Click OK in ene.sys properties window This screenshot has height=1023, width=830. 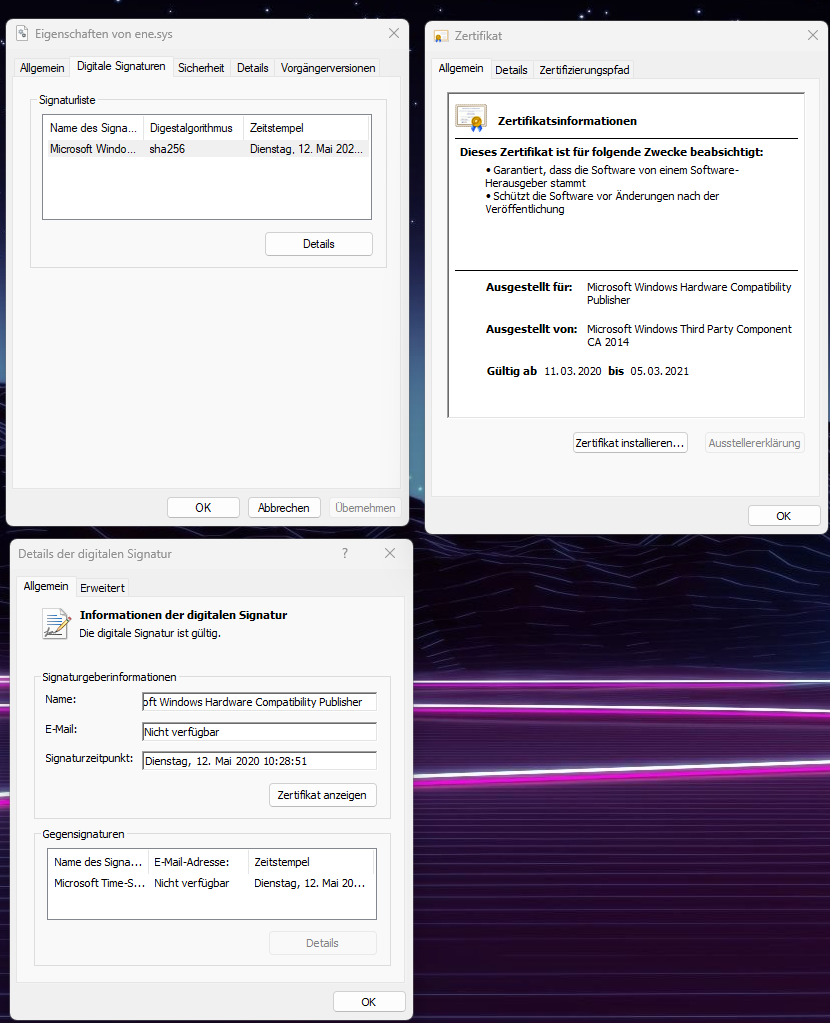point(203,508)
